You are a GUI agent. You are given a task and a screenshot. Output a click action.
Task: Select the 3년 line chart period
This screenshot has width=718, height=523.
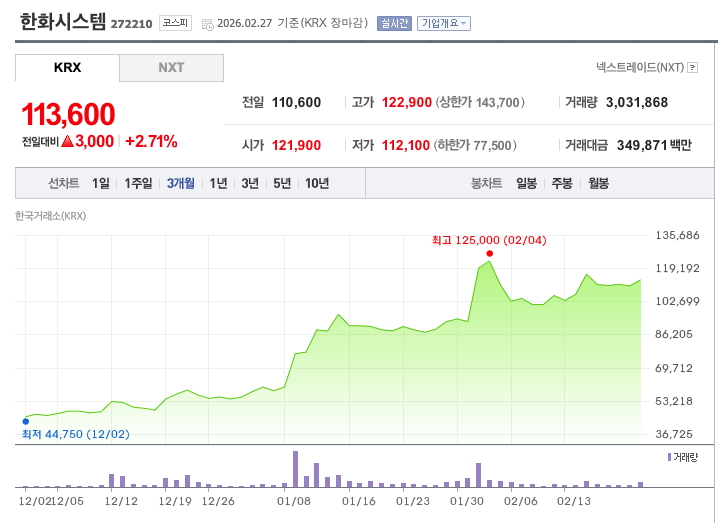[x=250, y=184]
